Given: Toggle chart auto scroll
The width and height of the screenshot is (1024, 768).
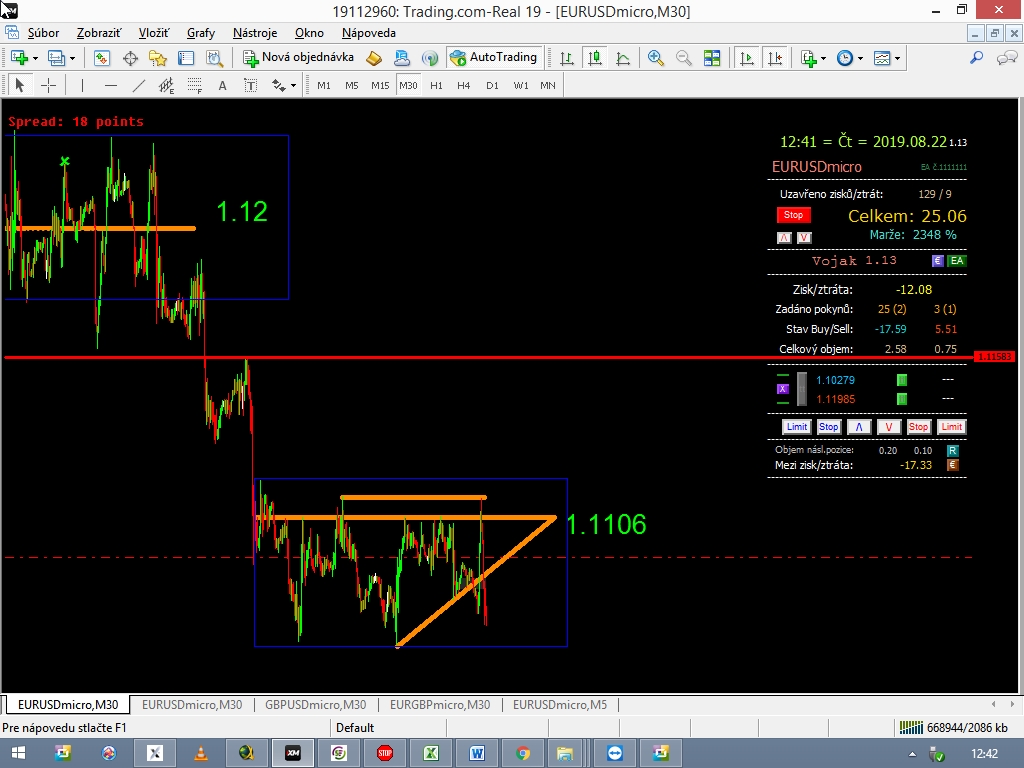Looking at the screenshot, I should [746, 58].
